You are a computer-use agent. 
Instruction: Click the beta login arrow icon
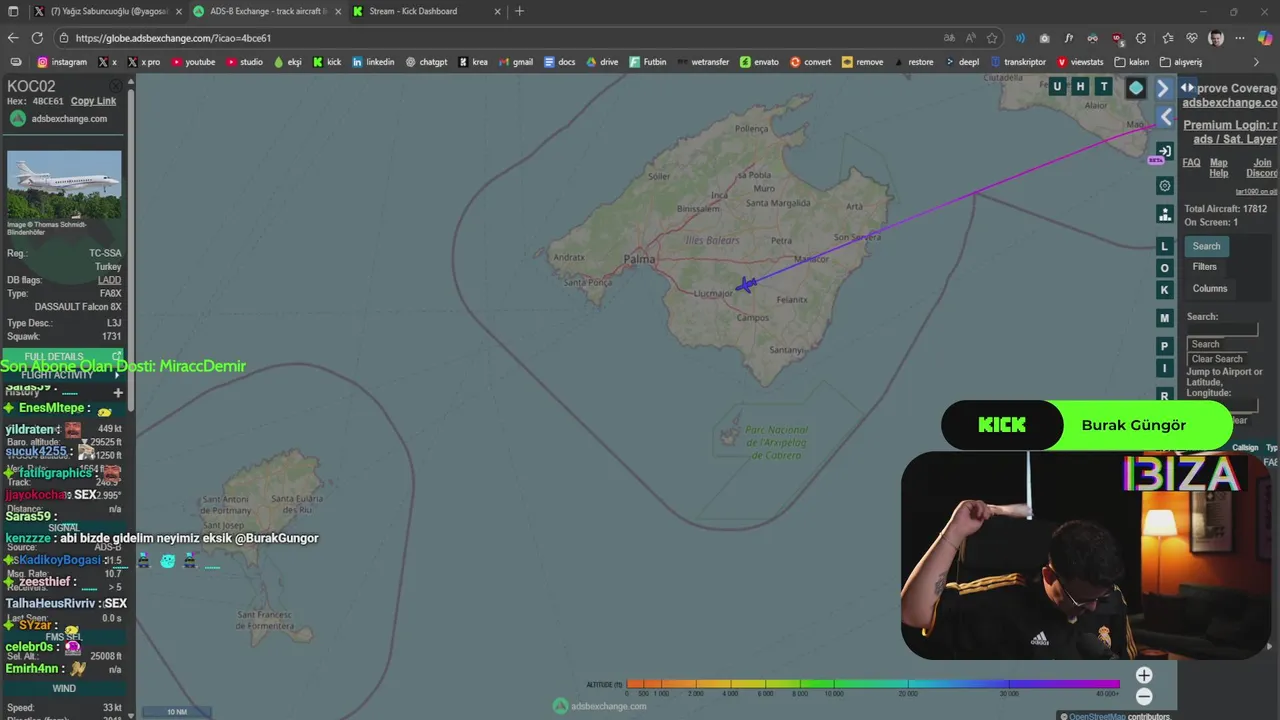click(x=1164, y=150)
